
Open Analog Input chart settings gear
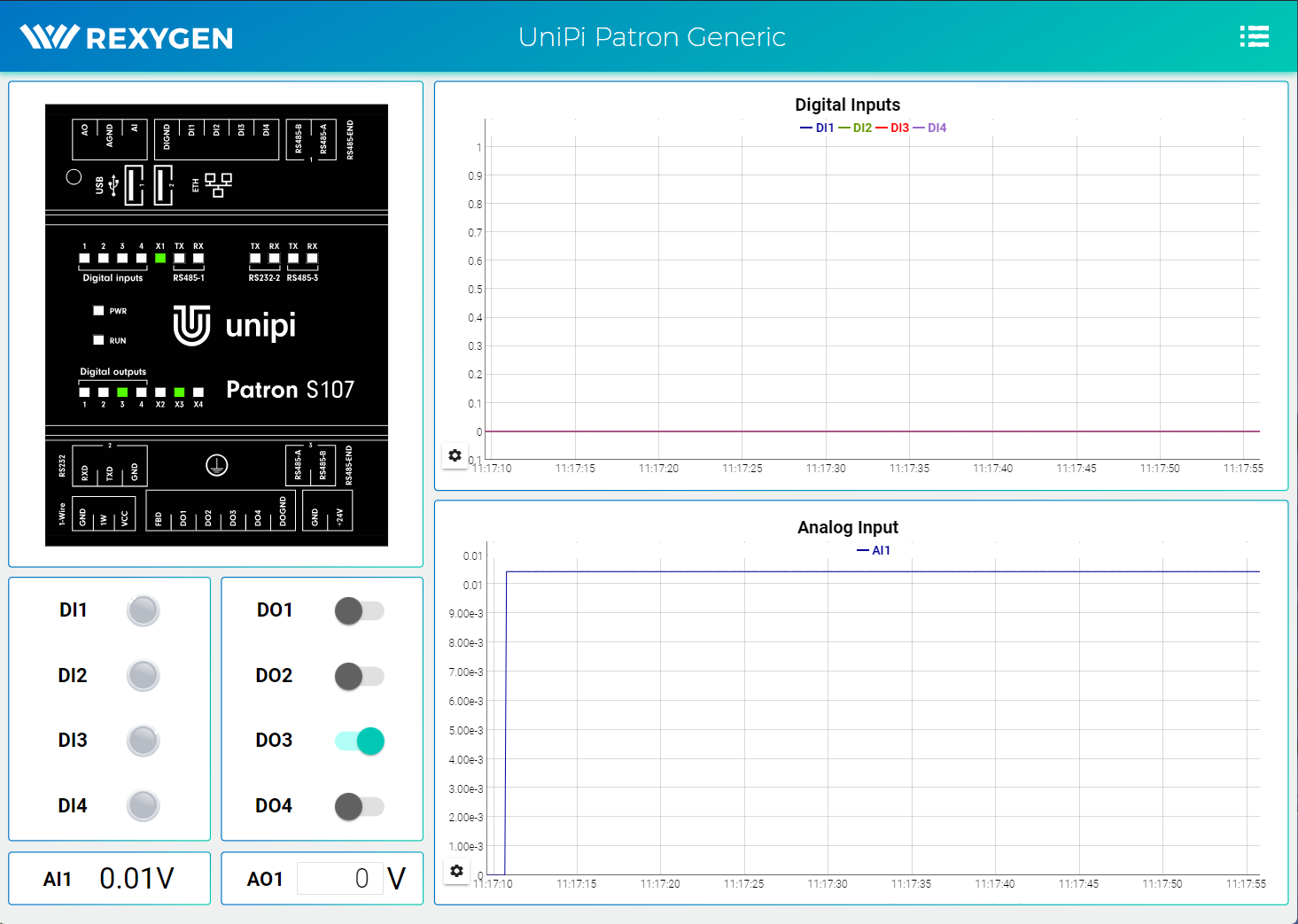pos(456,871)
